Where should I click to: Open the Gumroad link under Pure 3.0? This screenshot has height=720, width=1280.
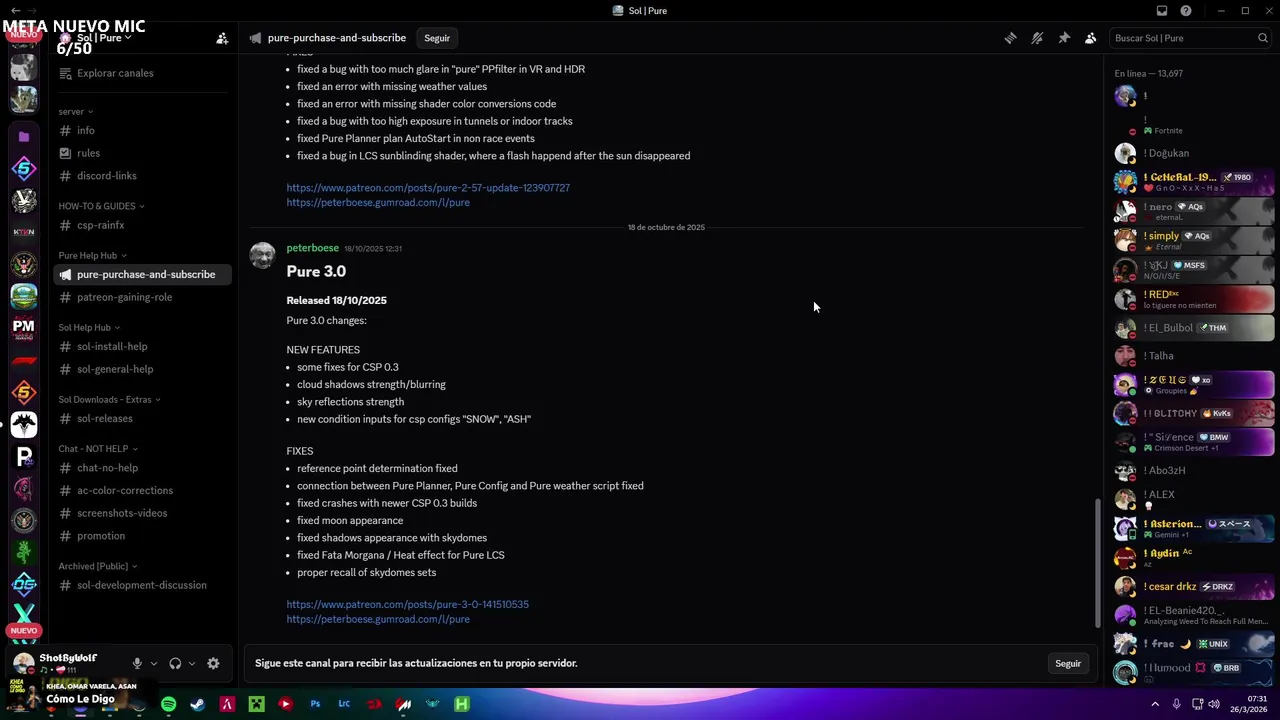tap(378, 619)
